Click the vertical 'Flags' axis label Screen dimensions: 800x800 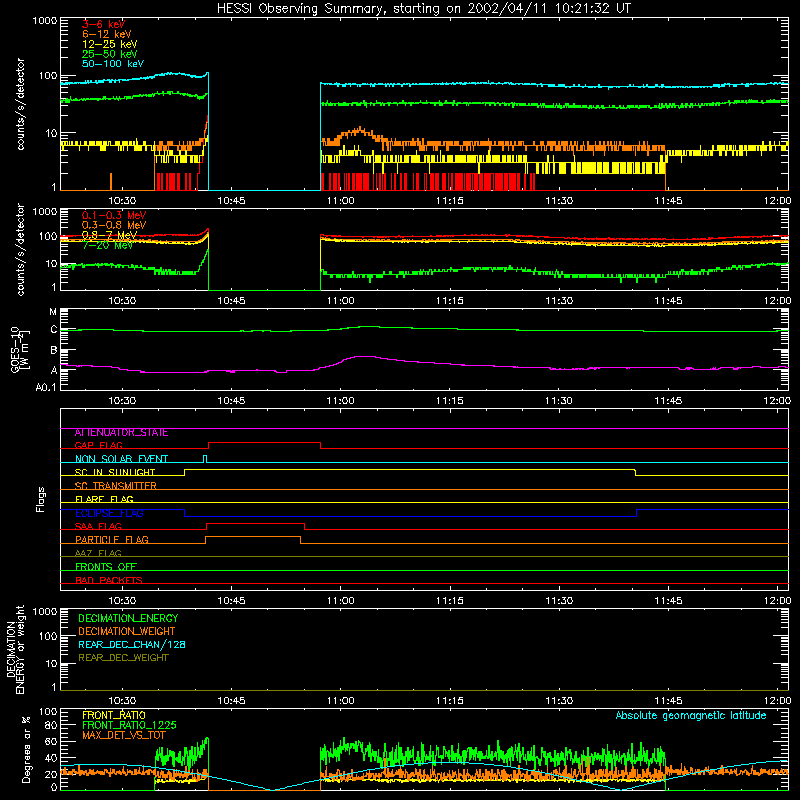41,499
